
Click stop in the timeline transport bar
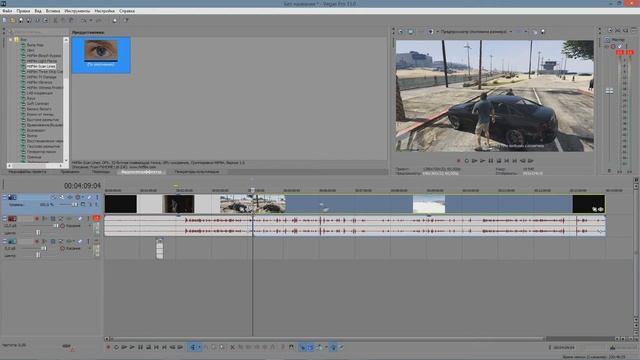pos(149,347)
